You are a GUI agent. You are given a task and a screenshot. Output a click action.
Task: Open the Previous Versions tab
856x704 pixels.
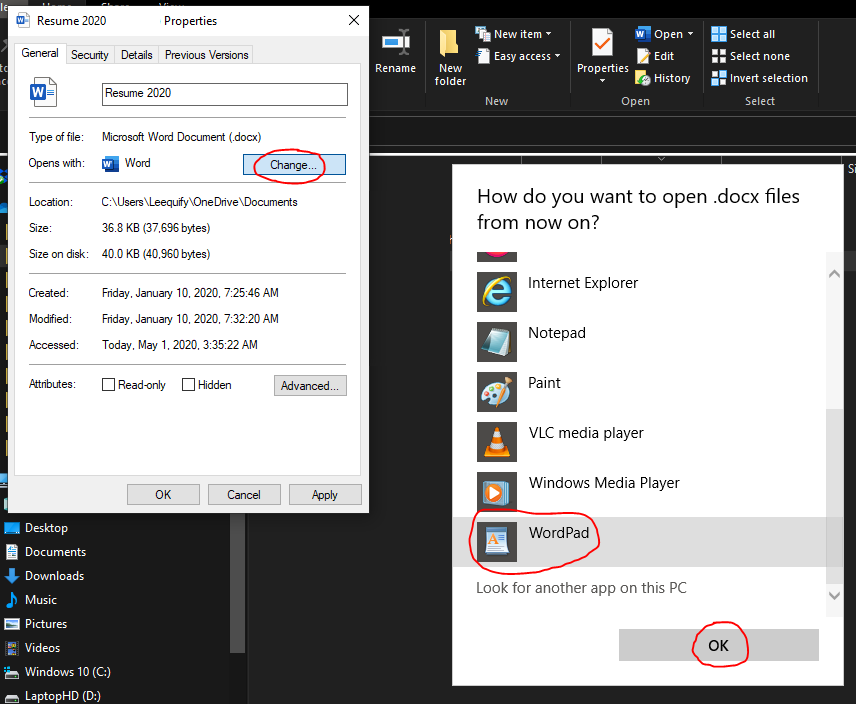coord(206,55)
